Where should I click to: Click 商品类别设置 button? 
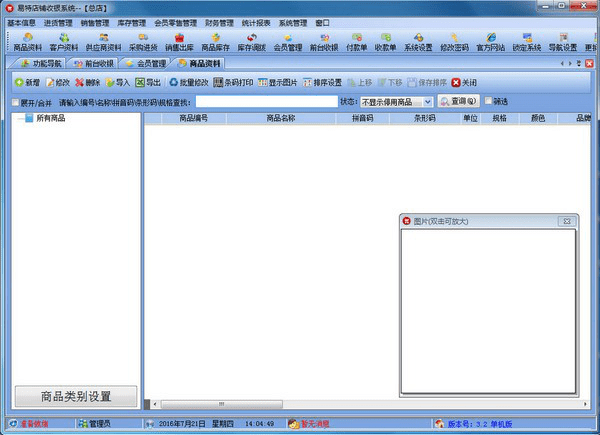point(76,396)
